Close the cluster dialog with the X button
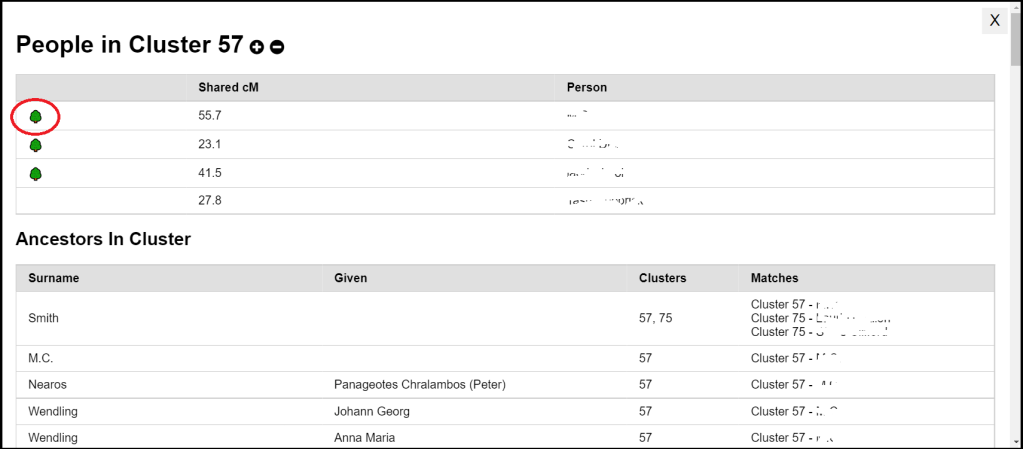The height and width of the screenshot is (449, 1023). click(x=994, y=20)
